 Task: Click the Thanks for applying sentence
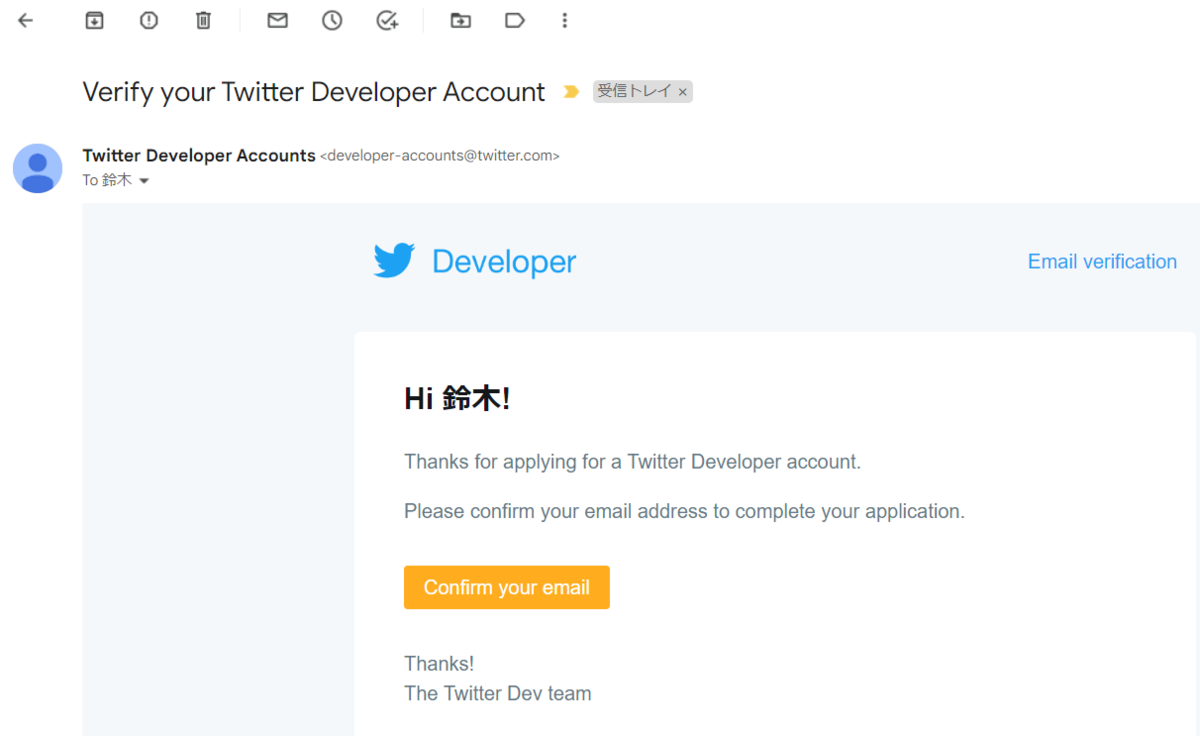(x=632, y=462)
